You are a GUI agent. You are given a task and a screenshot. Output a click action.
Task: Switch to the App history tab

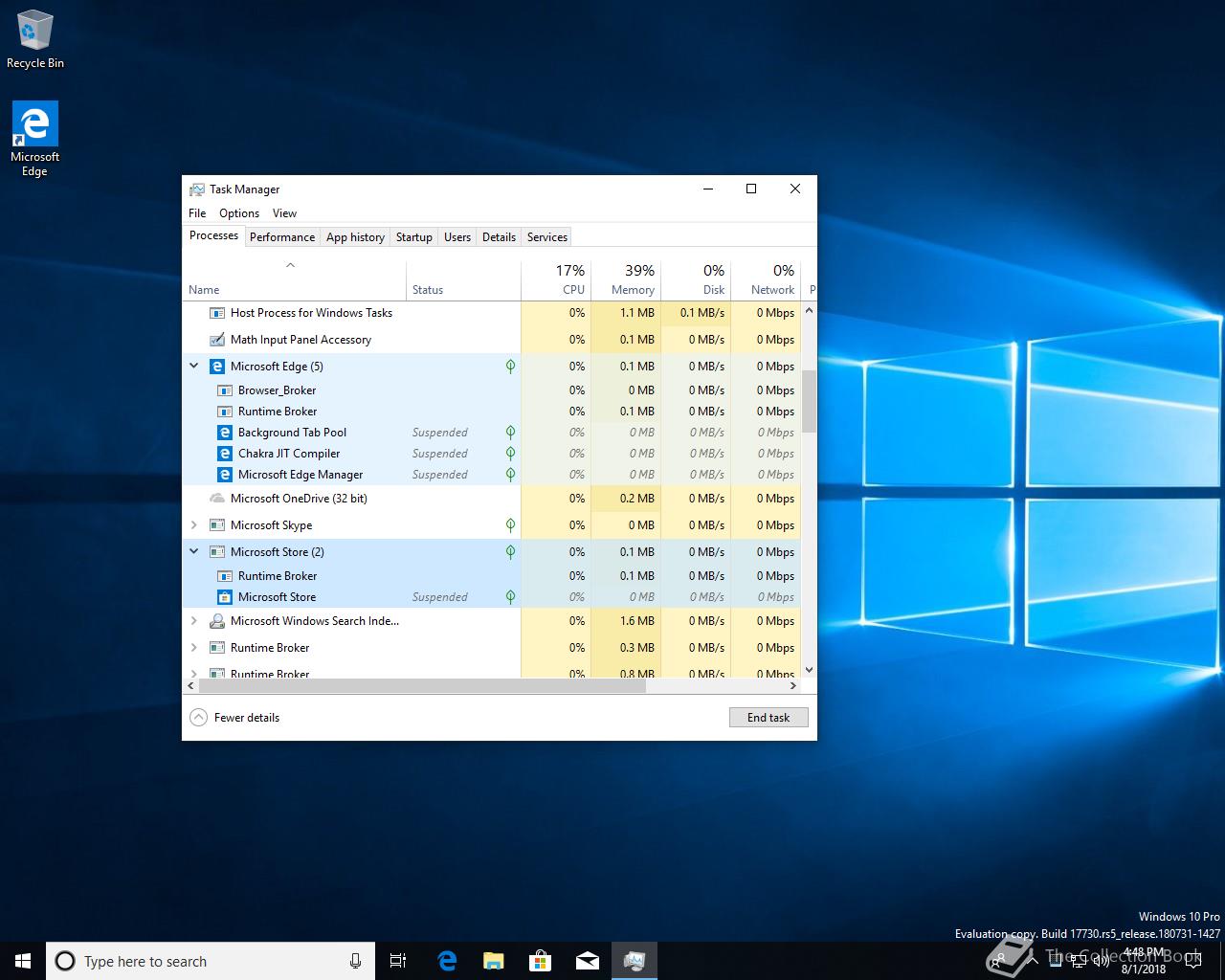coord(355,237)
